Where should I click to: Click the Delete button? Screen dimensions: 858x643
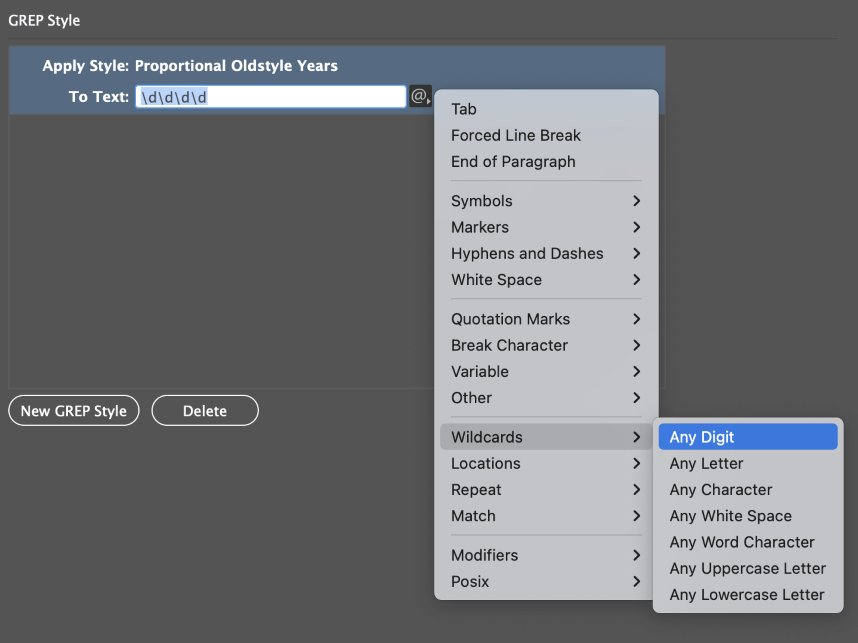click(x=205, y=410)
